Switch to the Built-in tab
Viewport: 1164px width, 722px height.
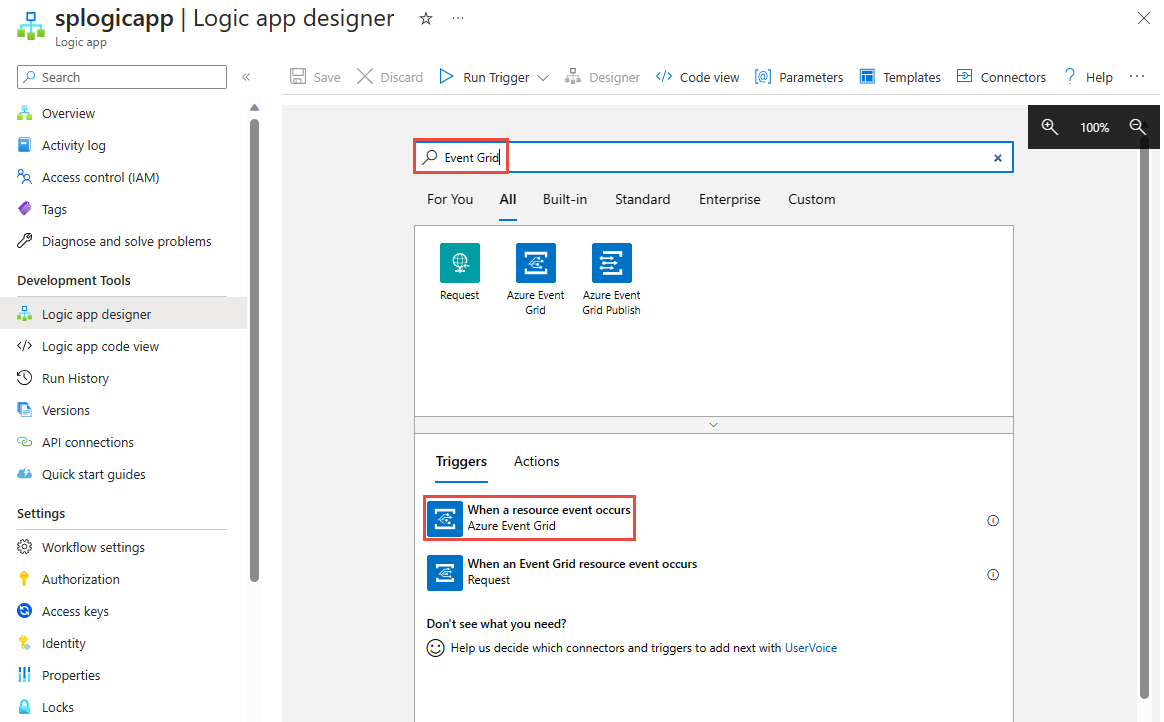(565, 199)
